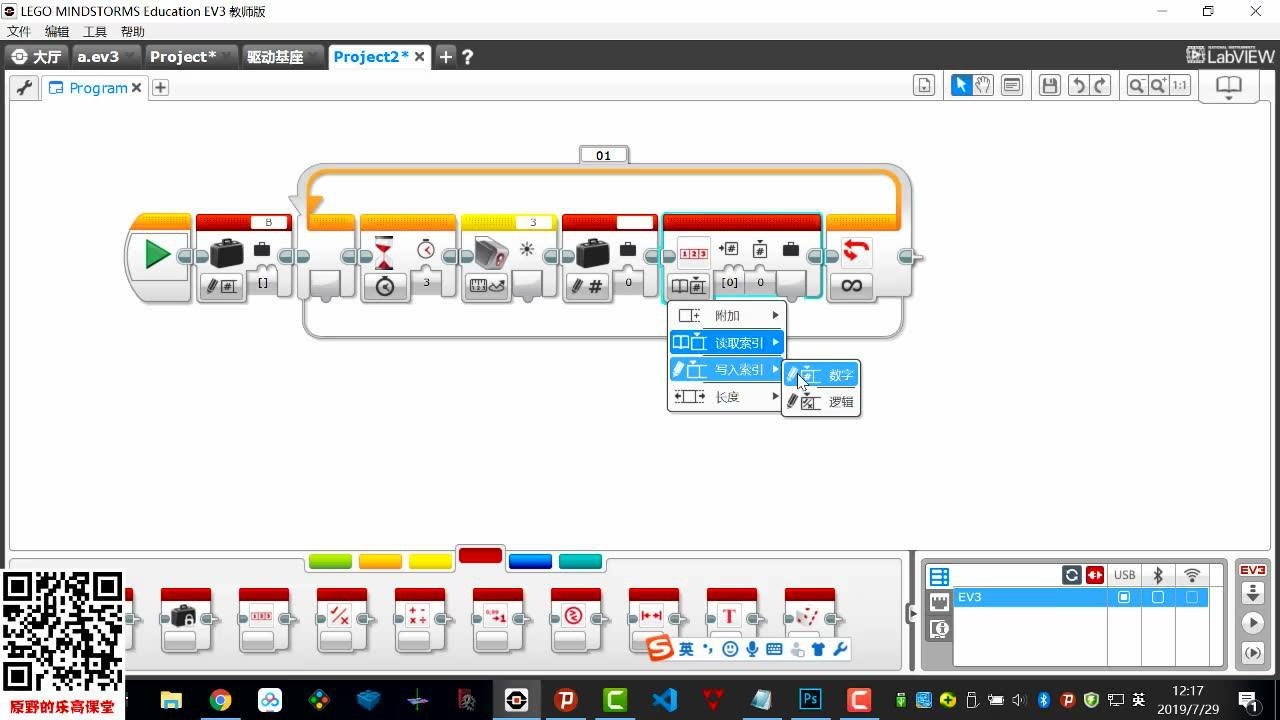
Task: Undo the last action
Action: [x=1078, y=86]
